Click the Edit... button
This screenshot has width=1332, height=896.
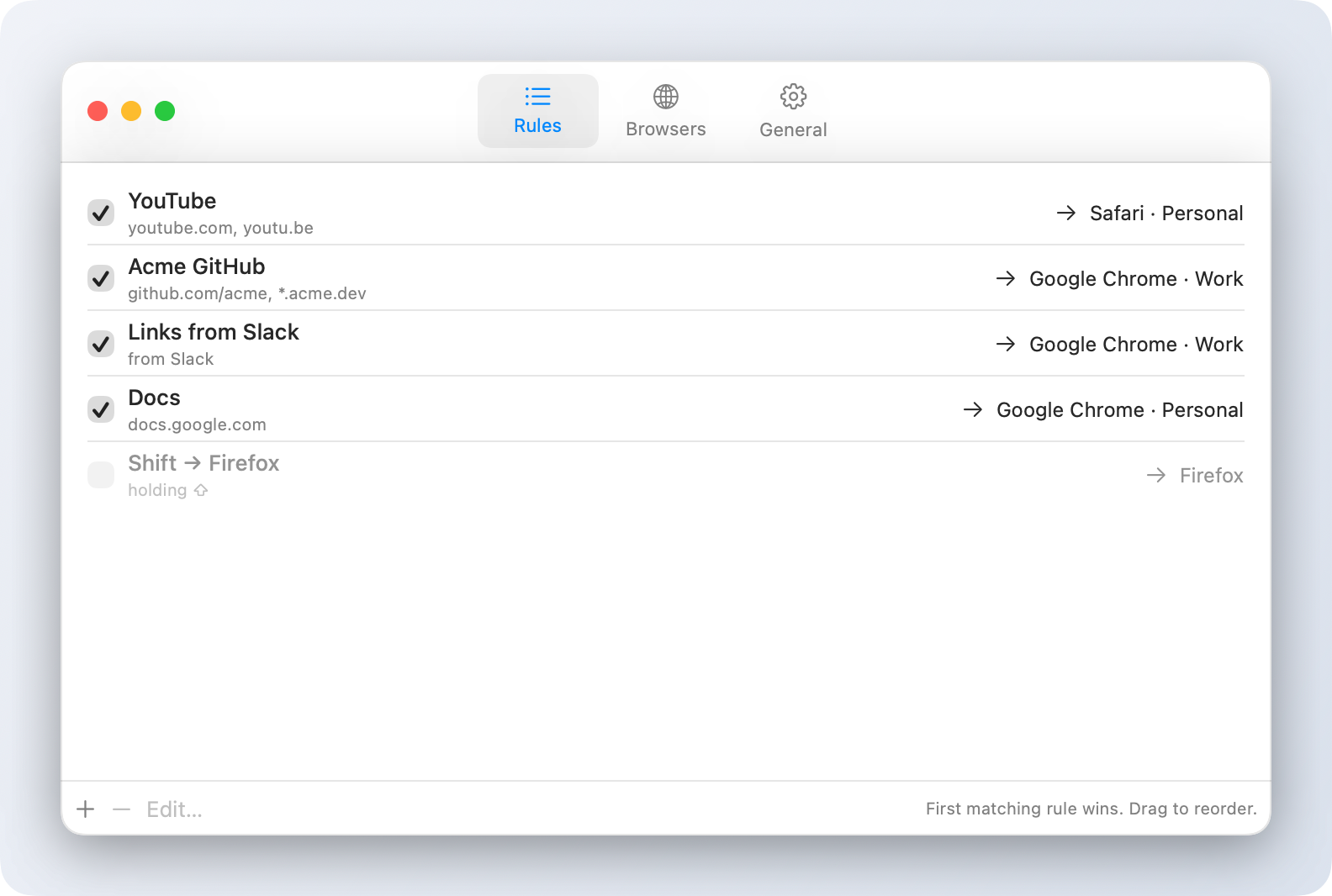click(174, 809)
